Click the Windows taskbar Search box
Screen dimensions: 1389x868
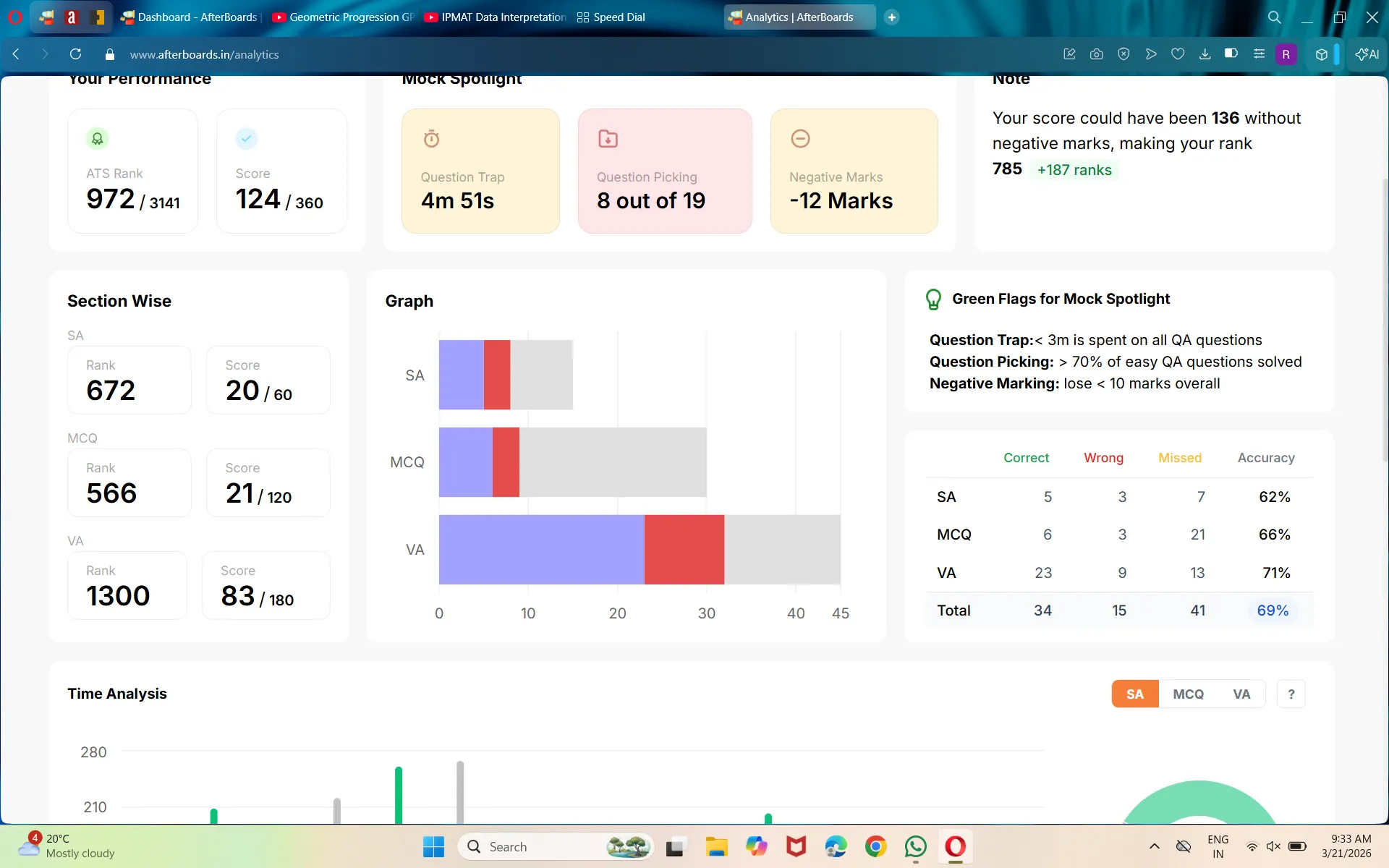(x=556, y=846)
